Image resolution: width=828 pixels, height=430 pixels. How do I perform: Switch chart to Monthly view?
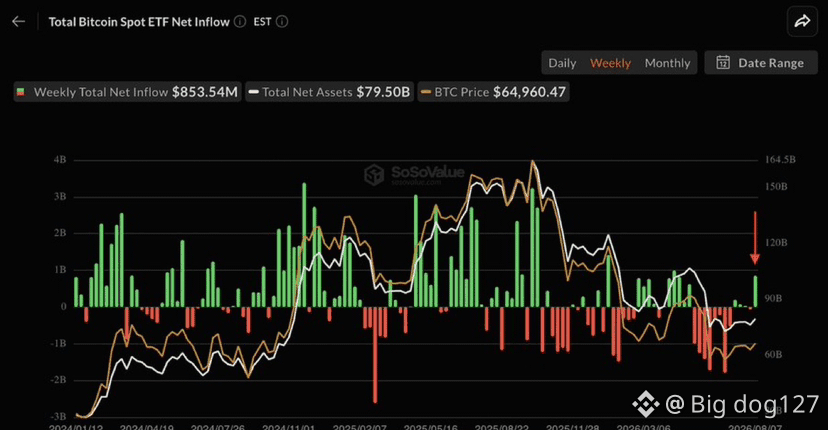coord(667,63)
